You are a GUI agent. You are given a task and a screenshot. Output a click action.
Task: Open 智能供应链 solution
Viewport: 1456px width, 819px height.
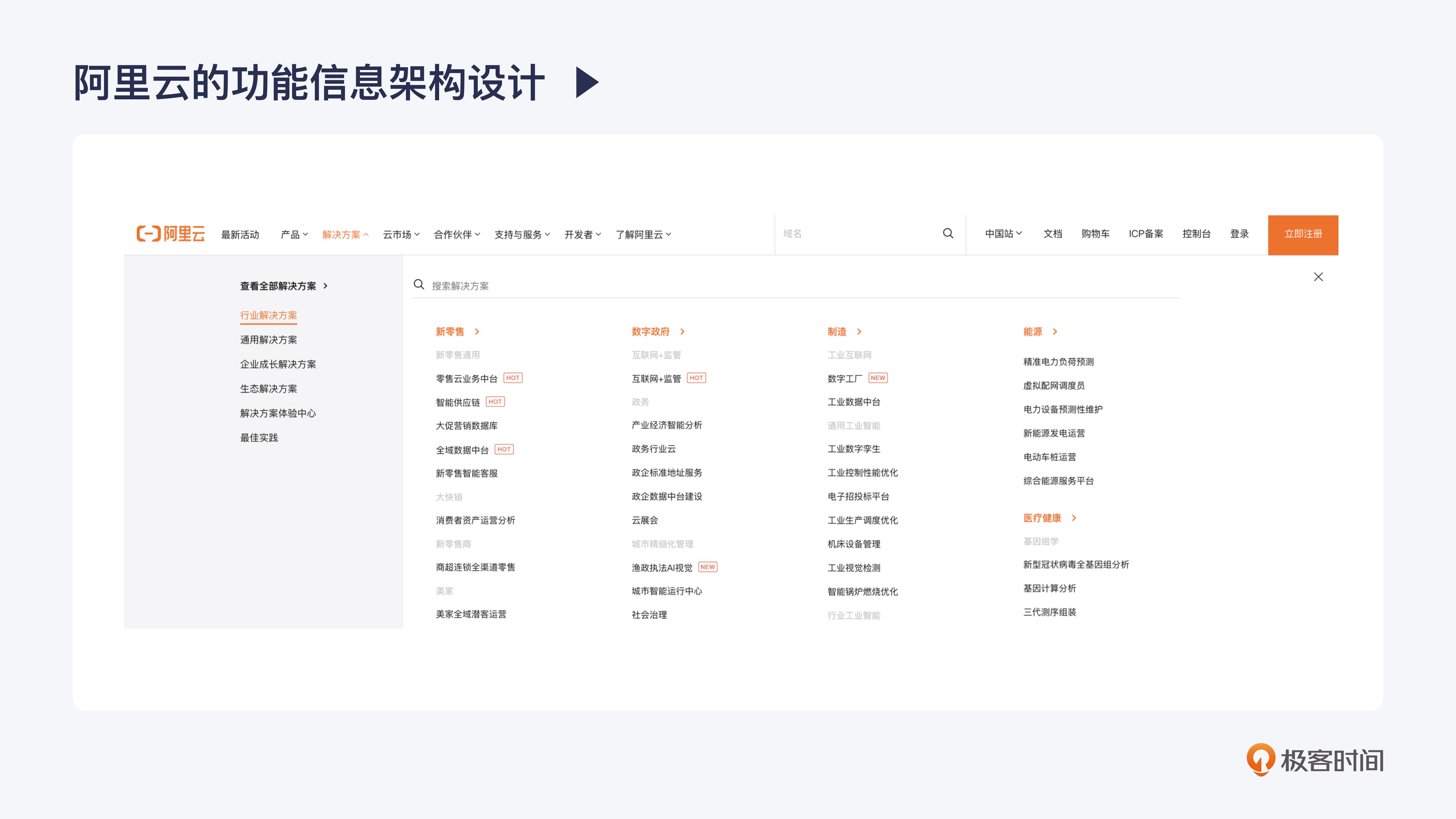click(458, 402)
